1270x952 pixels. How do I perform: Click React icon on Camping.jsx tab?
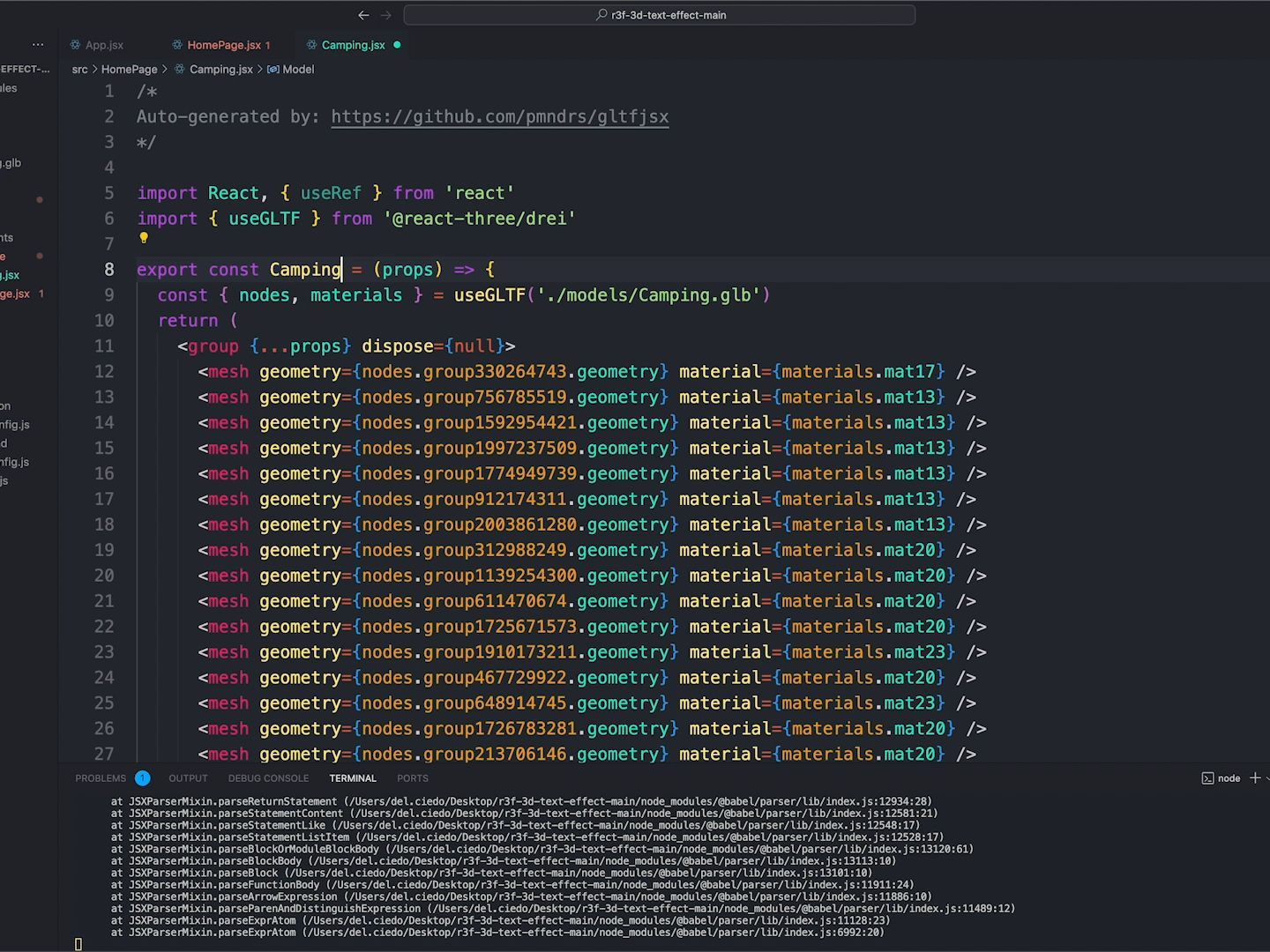click(311, 45)
